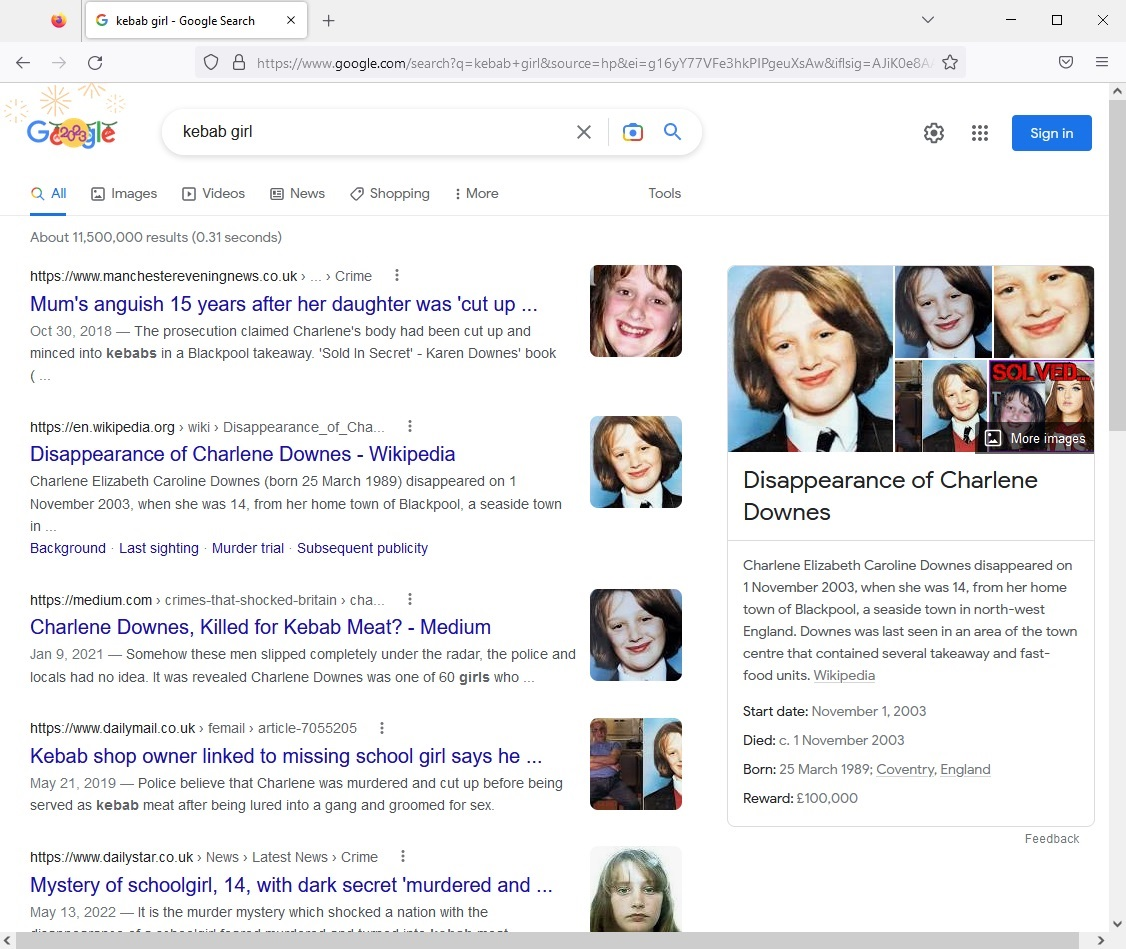Click the Sign in button

pos(1051,133)
